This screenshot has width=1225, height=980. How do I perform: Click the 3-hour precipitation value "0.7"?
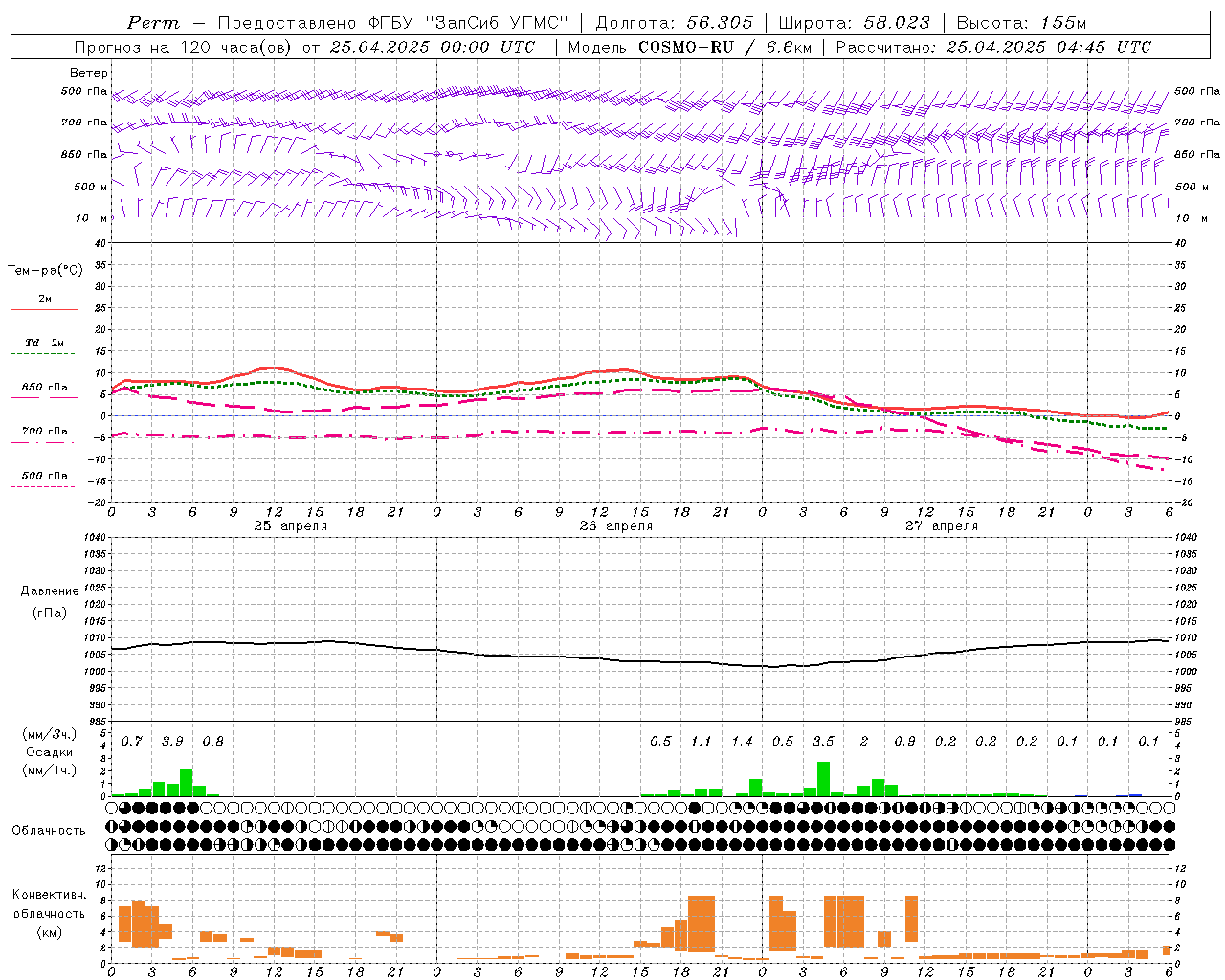click(132, 742)
